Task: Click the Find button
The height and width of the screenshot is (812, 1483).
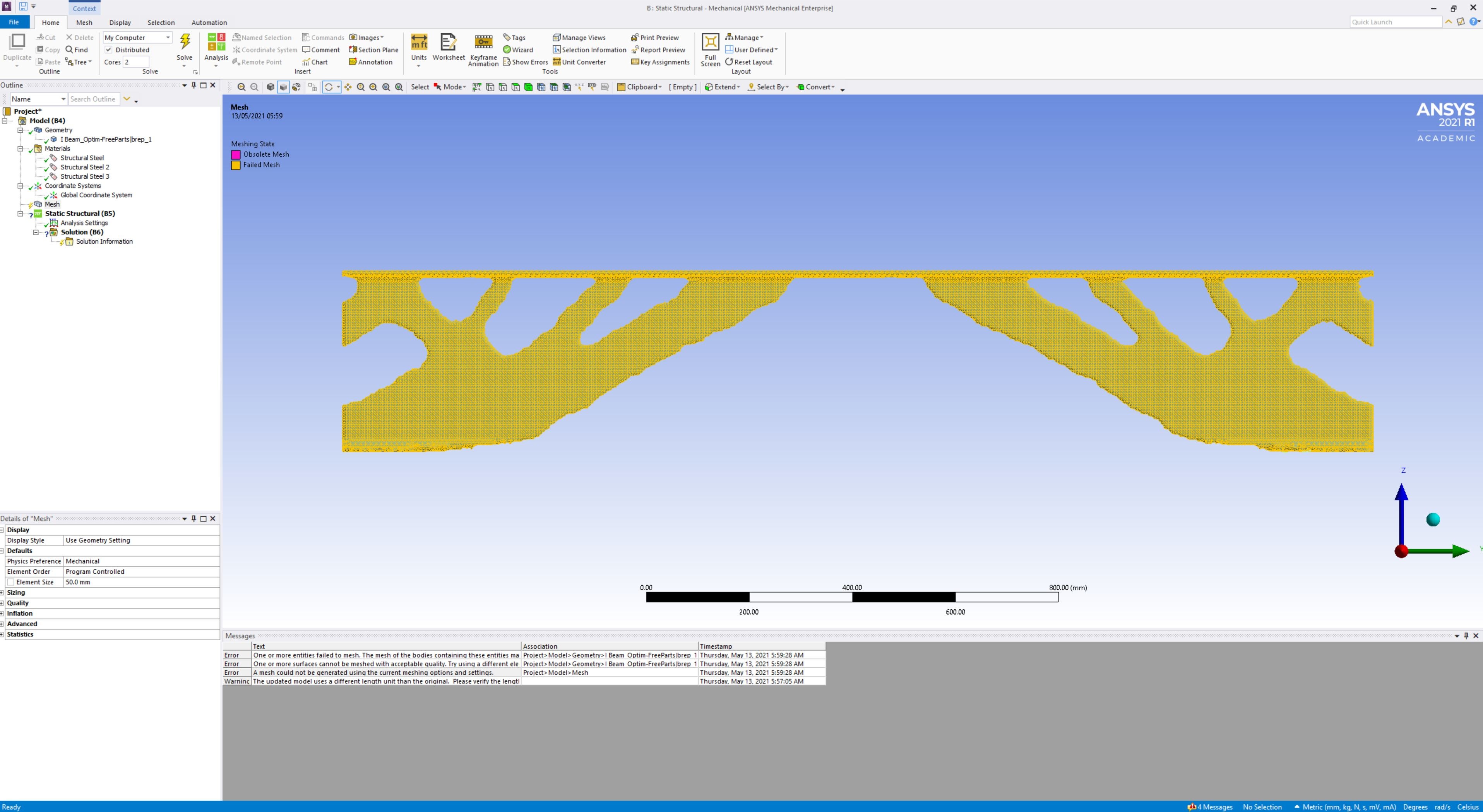Action: coord(77,50)
